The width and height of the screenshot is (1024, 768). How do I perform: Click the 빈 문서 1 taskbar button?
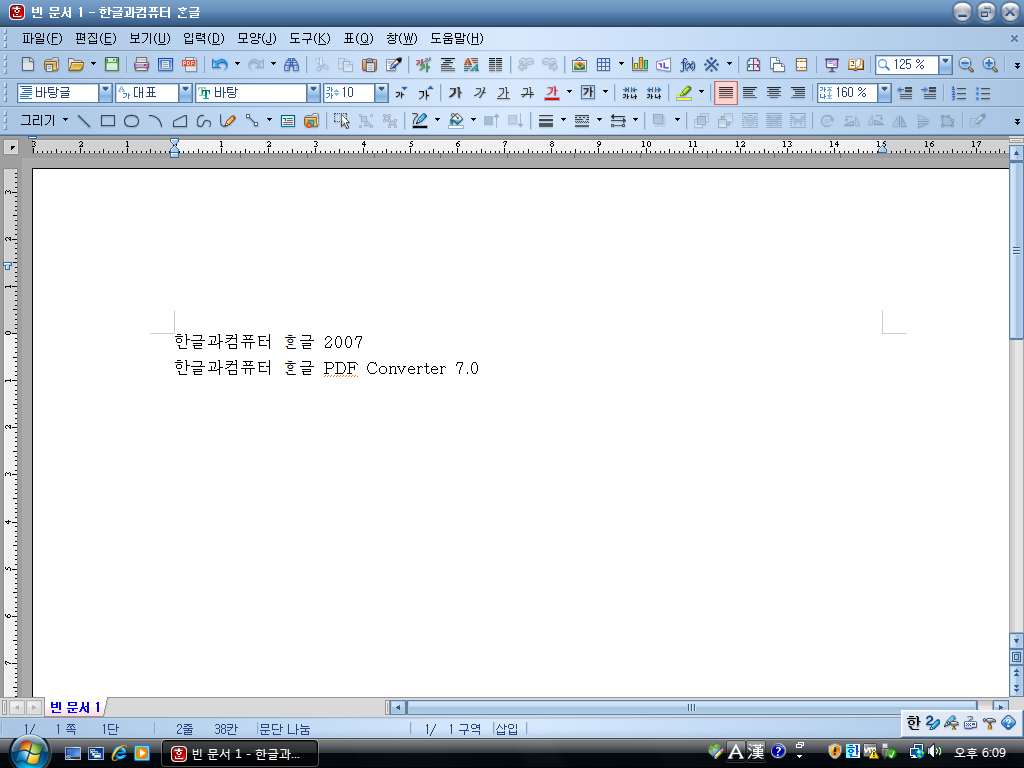coord(240,754)
